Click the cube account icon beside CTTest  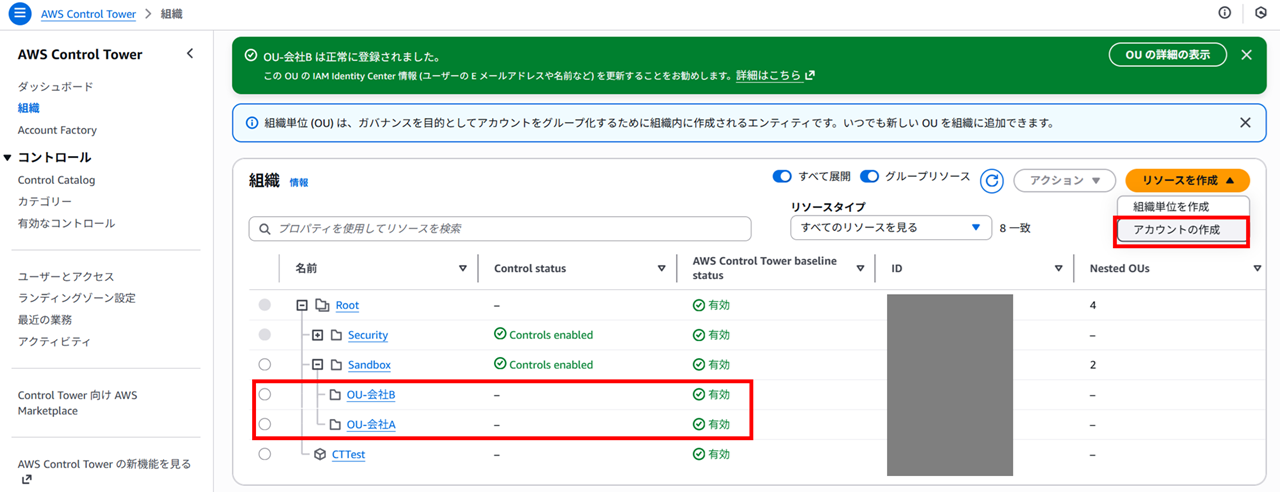[x=320, y=454]
